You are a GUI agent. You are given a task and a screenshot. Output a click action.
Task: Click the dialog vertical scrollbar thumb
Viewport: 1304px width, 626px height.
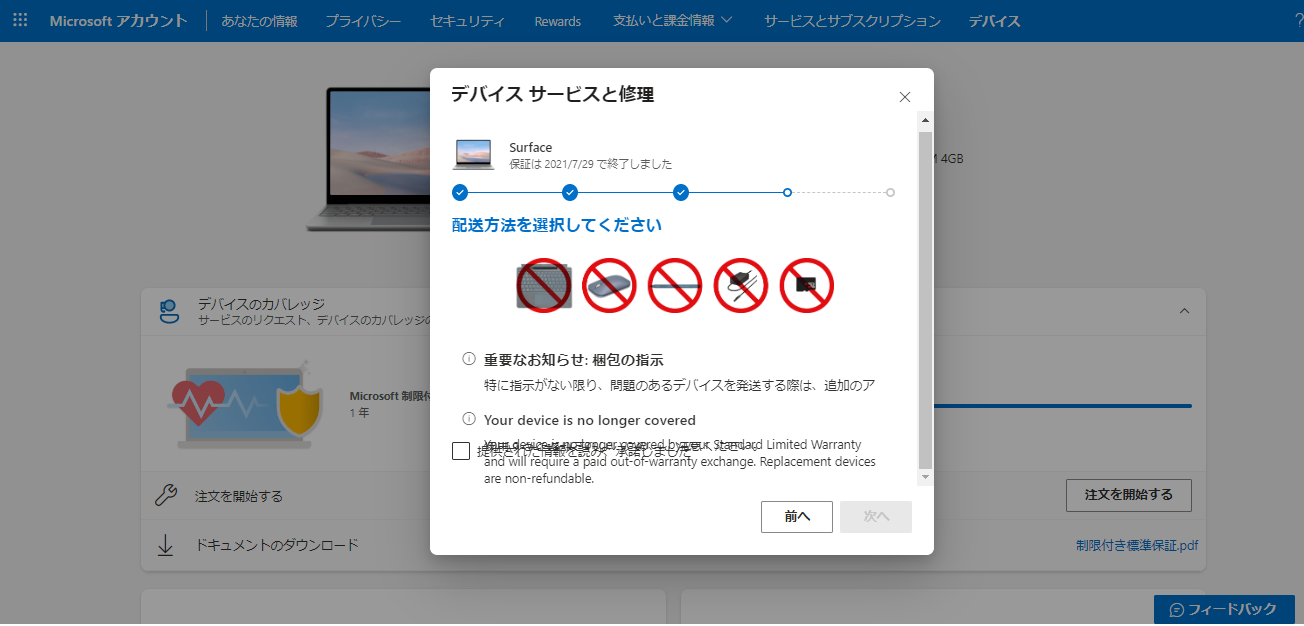pos(925,300)
